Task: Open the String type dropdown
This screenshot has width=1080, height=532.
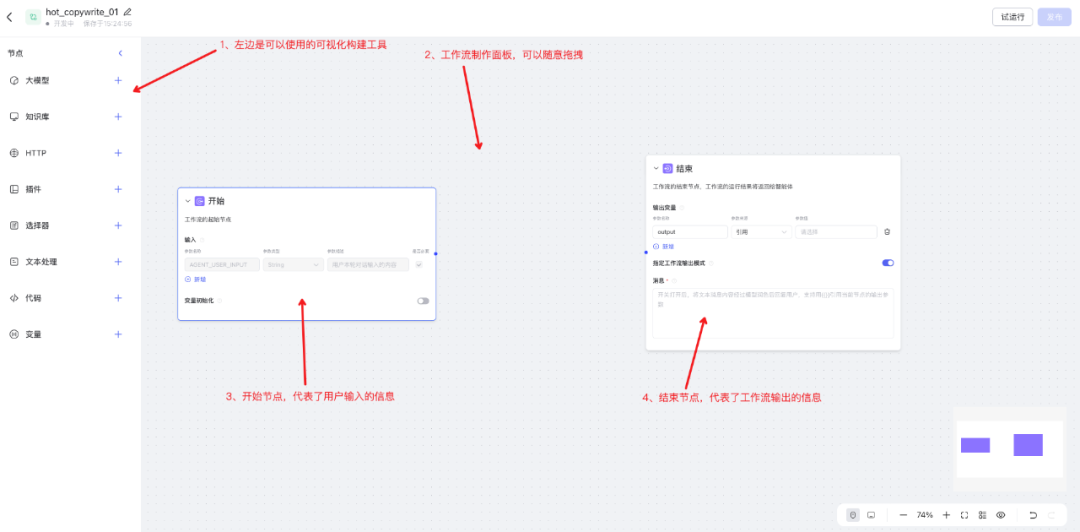Action: (x=293, y=265)
